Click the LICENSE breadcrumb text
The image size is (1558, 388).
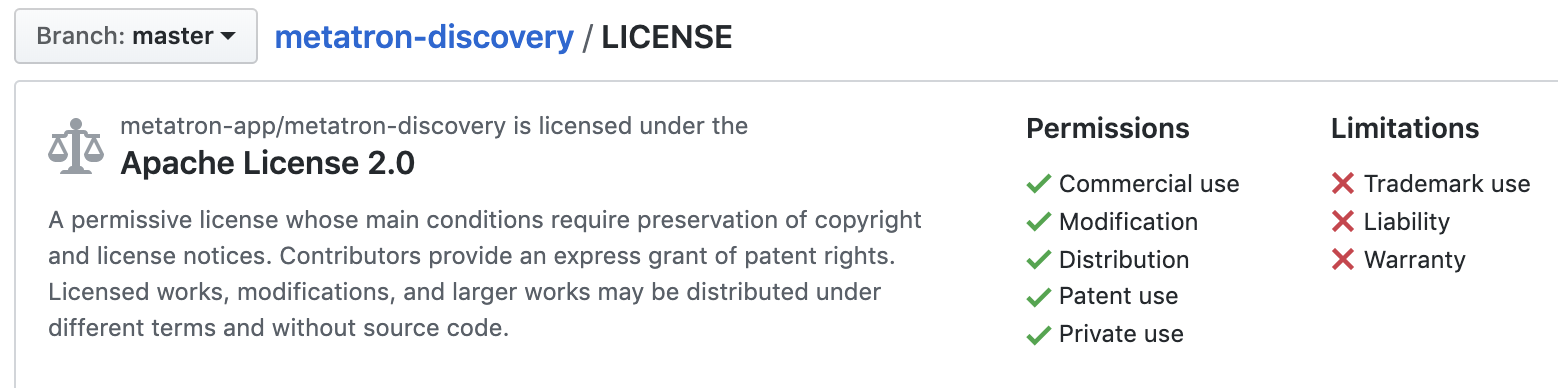click(x=667, y=37)
